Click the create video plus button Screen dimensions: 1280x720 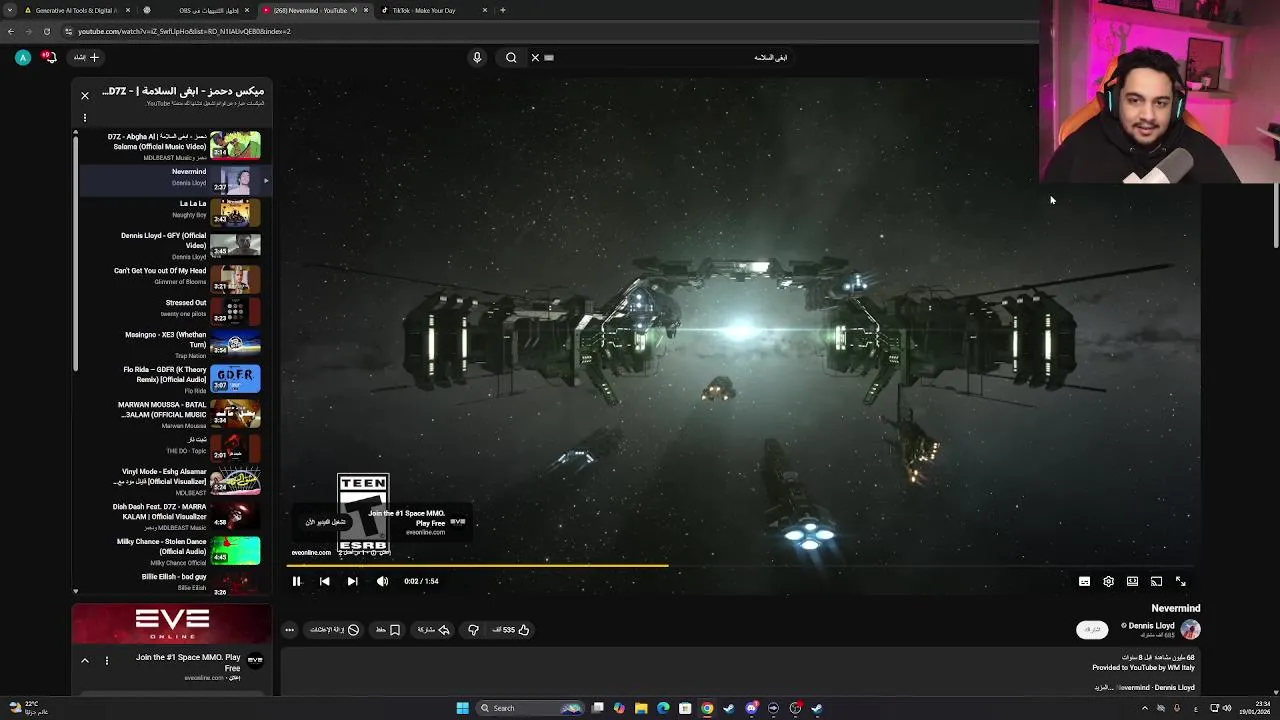pos(87,57)
